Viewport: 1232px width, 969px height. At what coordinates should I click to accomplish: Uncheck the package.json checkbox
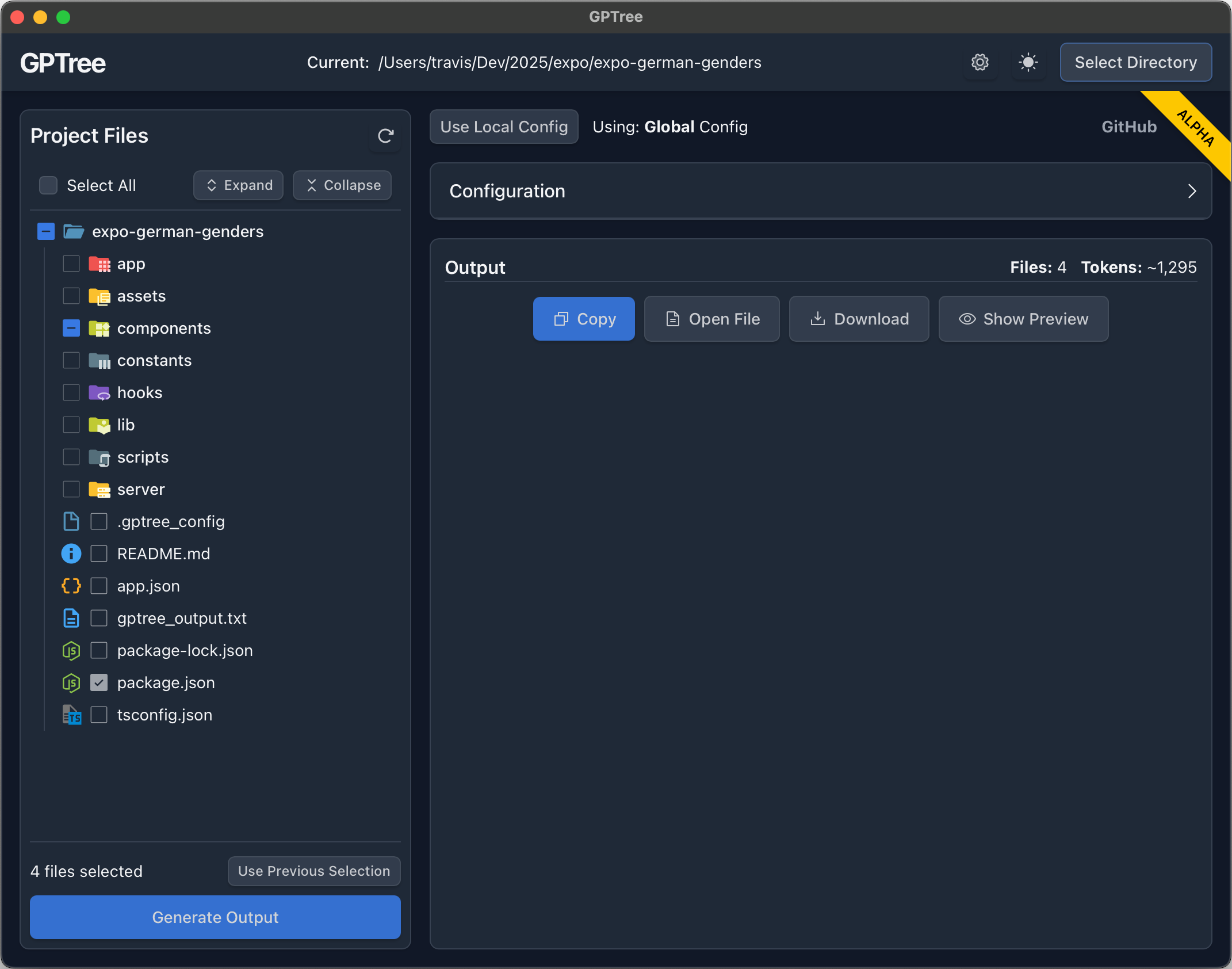tap(99, 682)
